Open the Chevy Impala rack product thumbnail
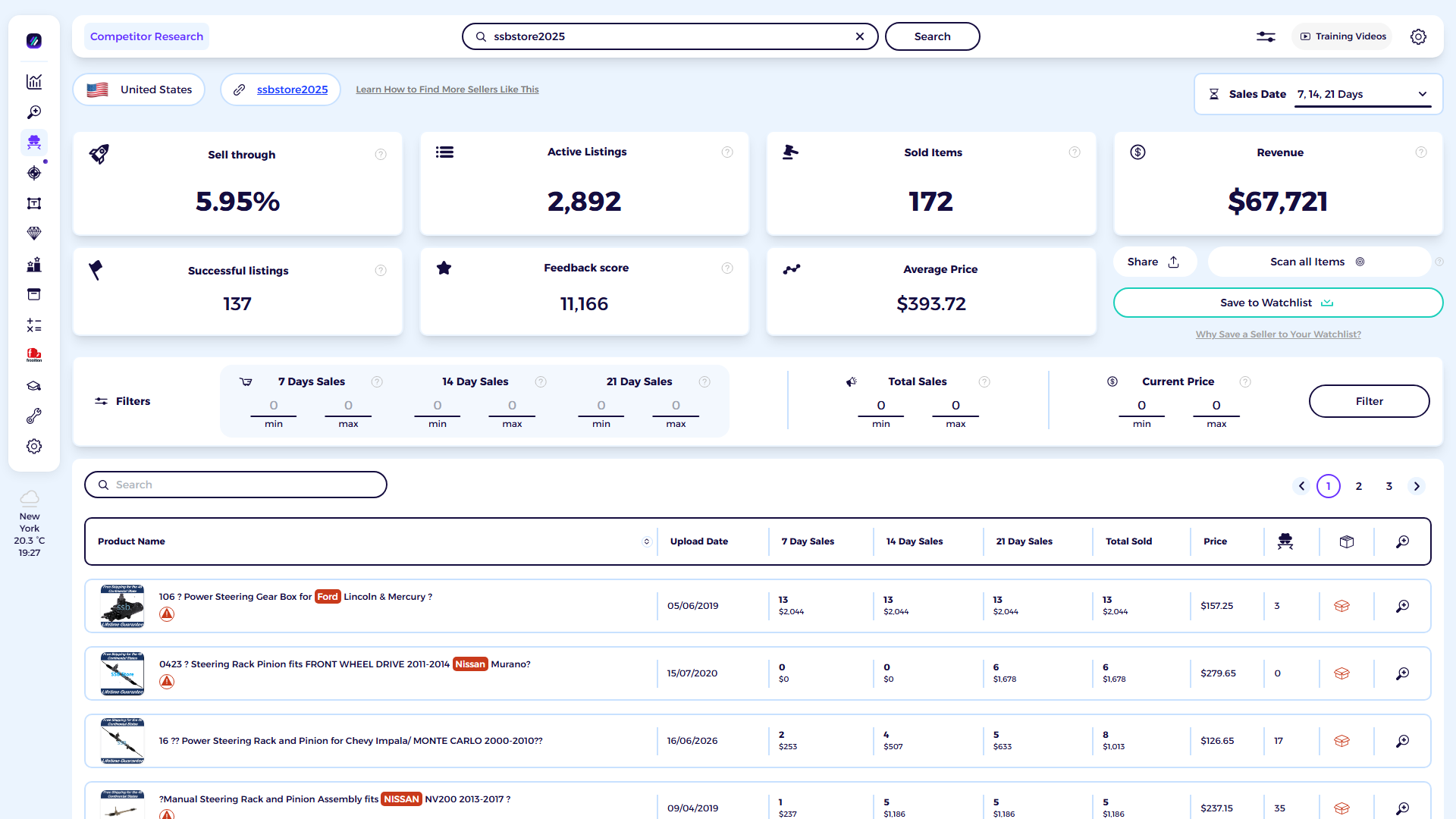Screen dimensions: 1456x819 (x=122, y=741)
